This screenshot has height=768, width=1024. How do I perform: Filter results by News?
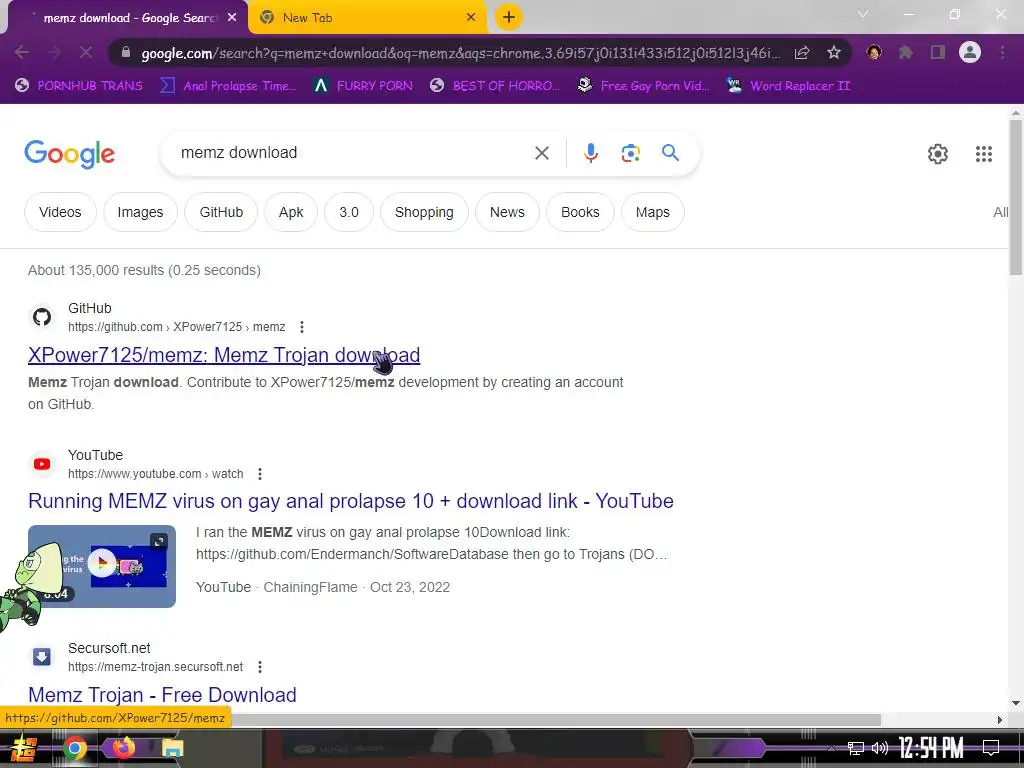pos(507,212)
